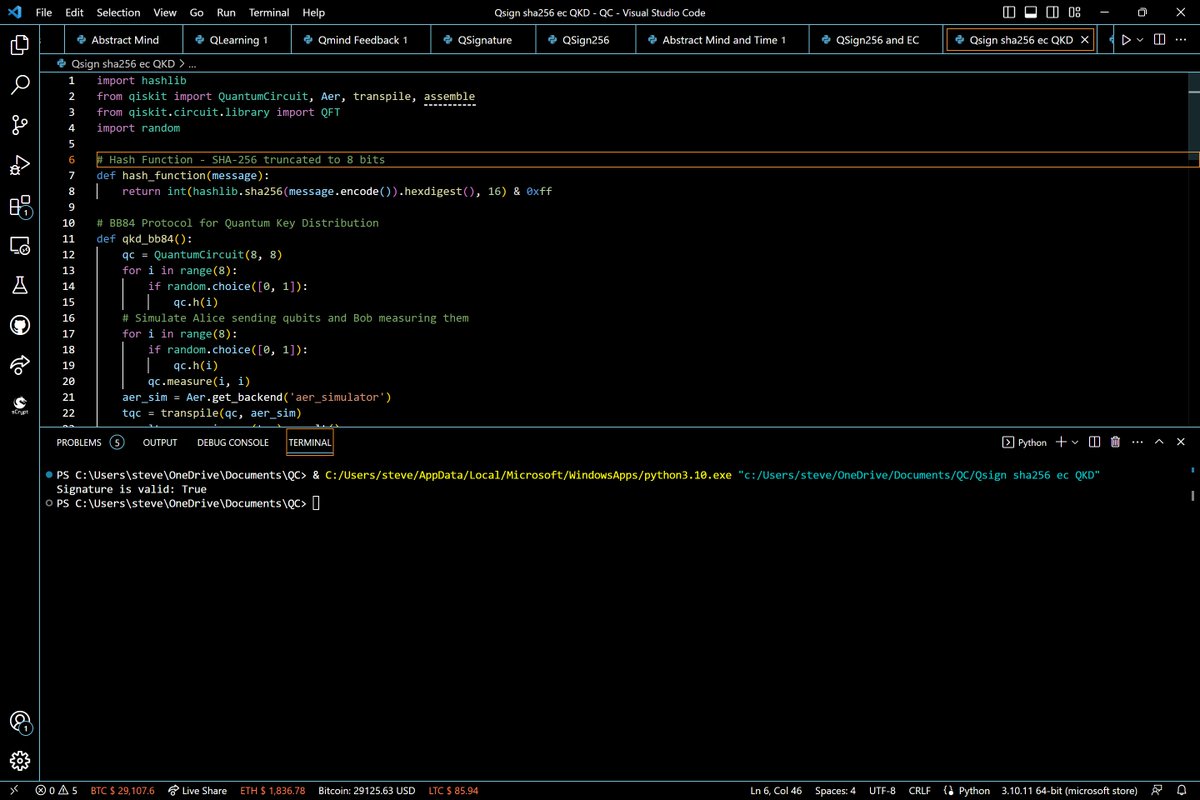The width and height of the screenshot is (1200, 800).
Task: Open Remote Explorer in activity bar
Action: (x=20, y=245)
